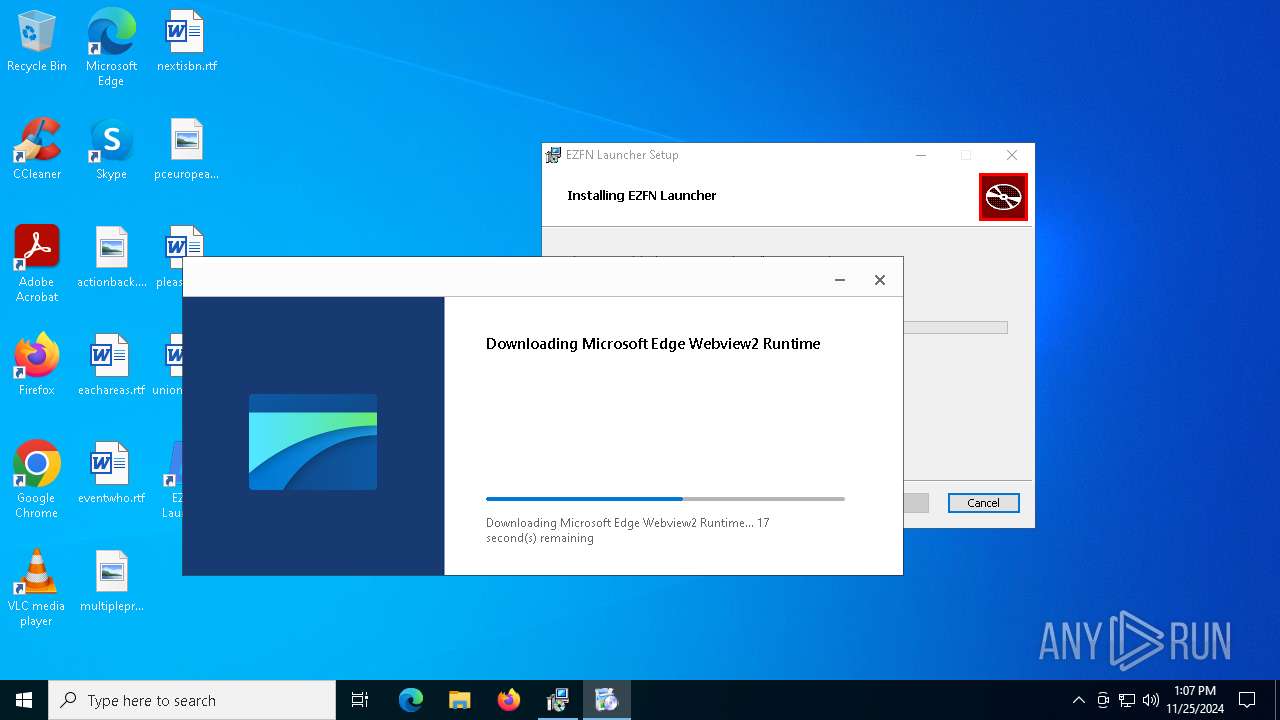The width and height of the screenshot is (1280, 720).
Task: Select the multiplepr... image file
Action: tap(111, 581)
